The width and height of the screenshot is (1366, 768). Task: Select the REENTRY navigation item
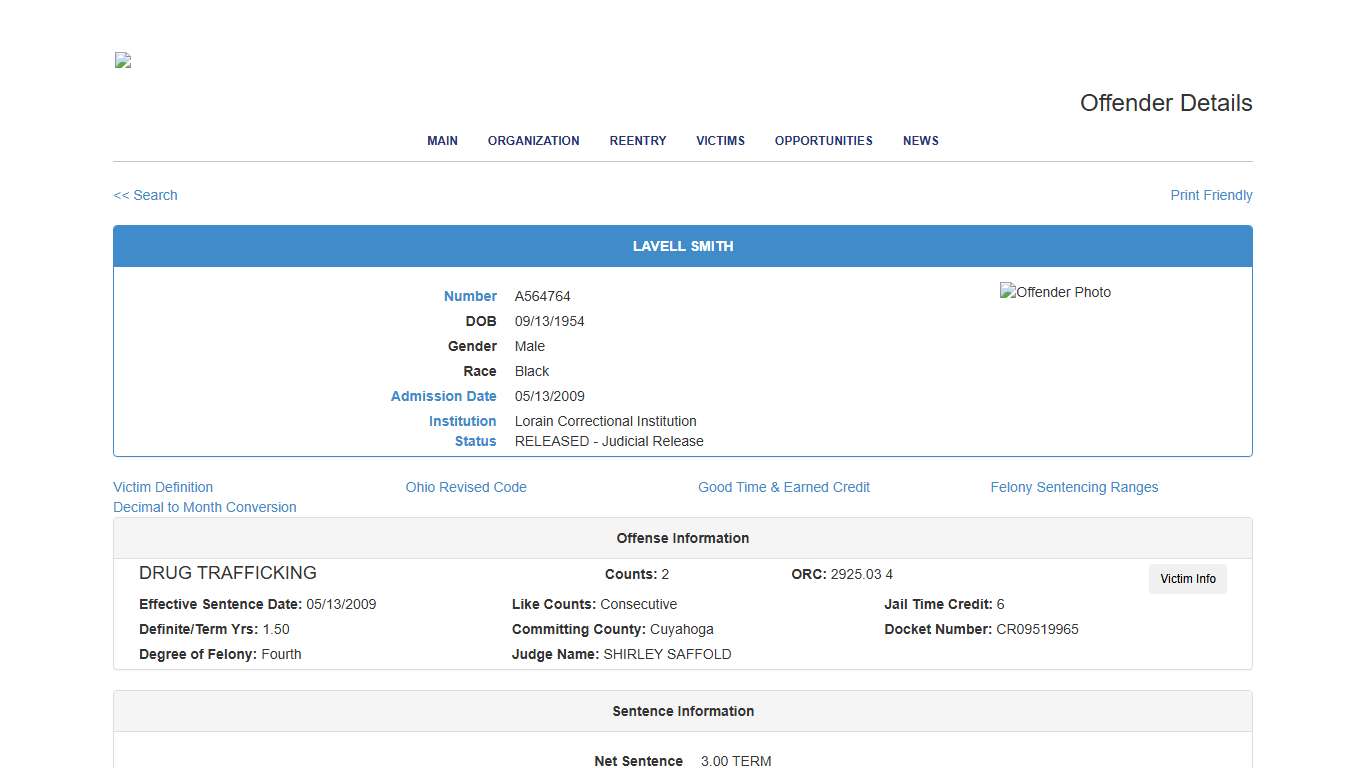point(637,141)
